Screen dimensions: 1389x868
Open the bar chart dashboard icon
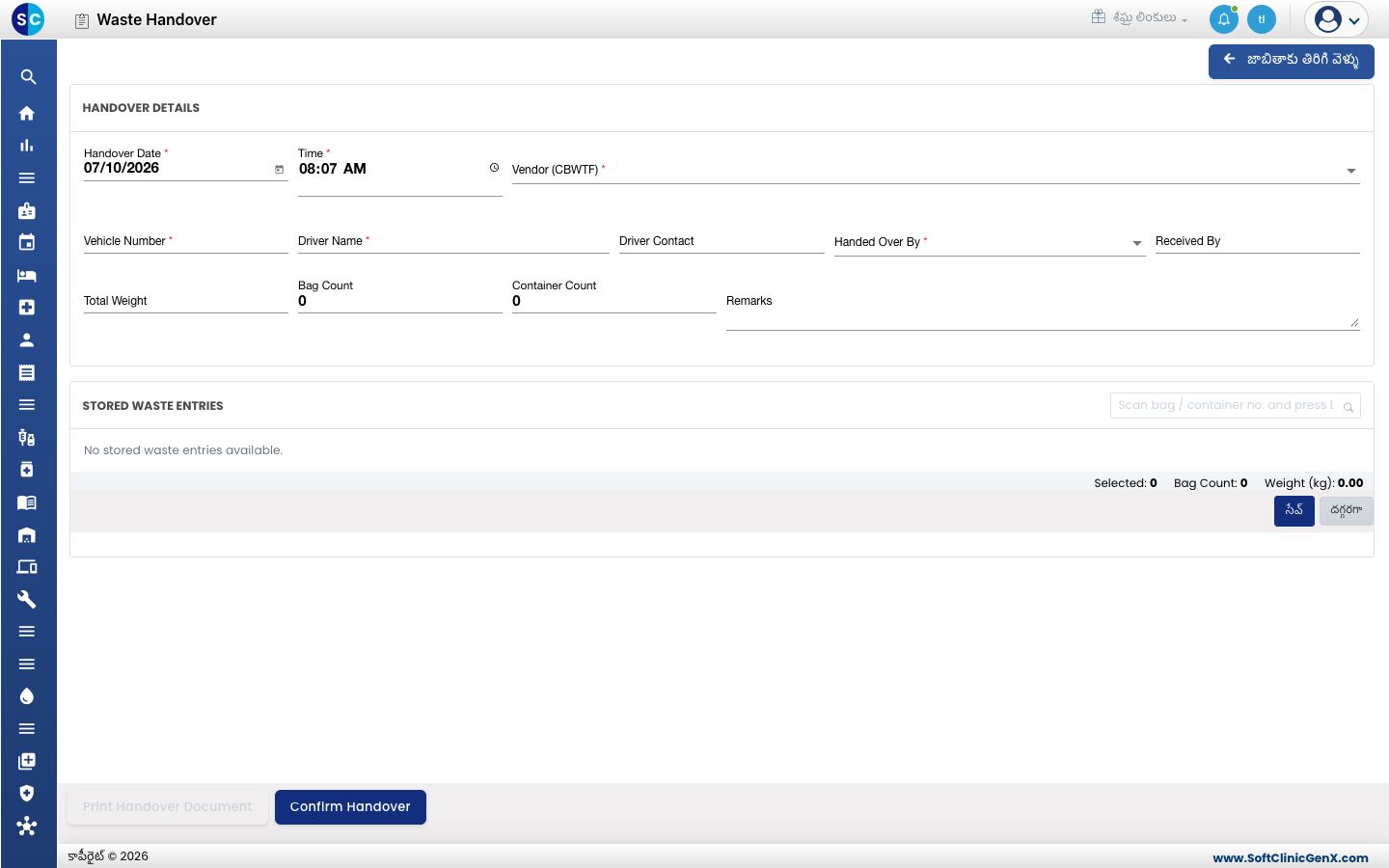pos(27,146)
